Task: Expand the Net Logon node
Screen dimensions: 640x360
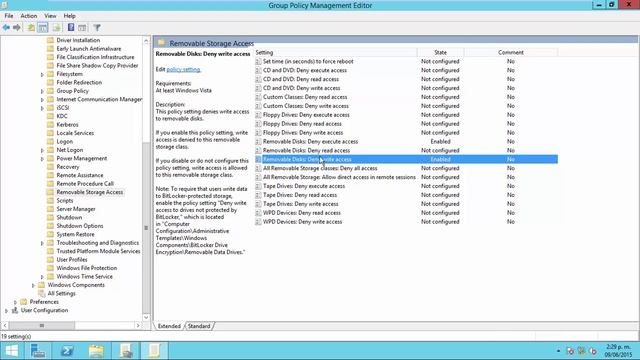Action: point(42,150)
